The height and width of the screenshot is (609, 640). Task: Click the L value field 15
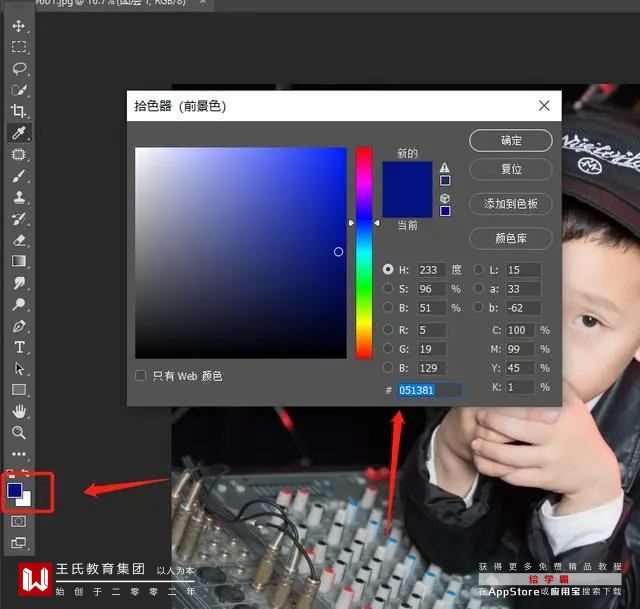tap(524, 270)
